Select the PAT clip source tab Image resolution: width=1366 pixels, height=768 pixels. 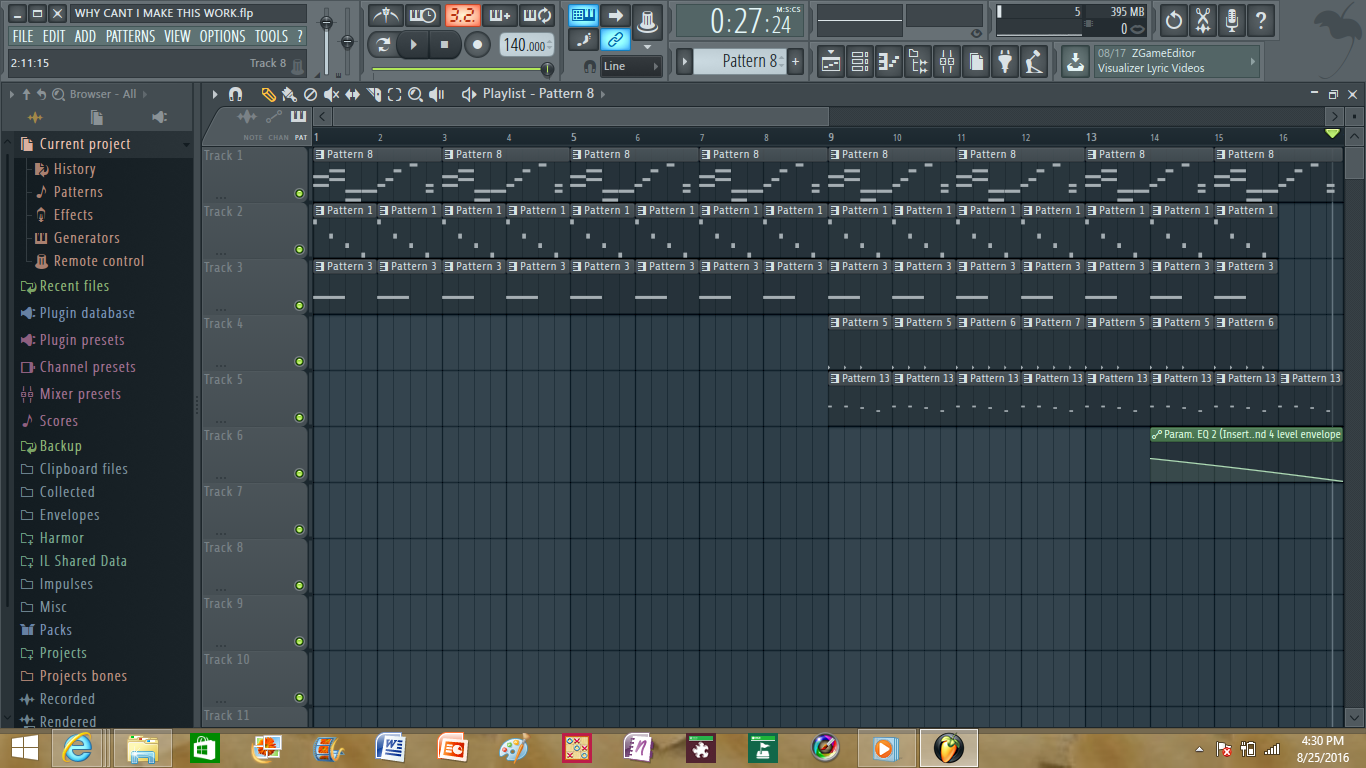pos(300,137)
